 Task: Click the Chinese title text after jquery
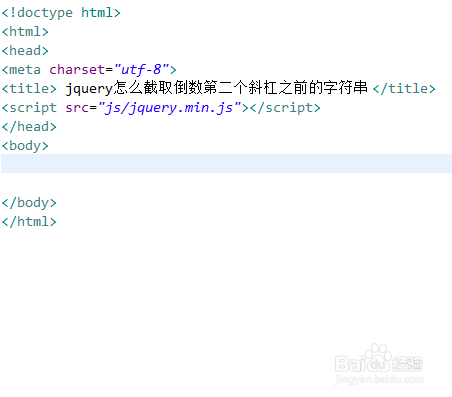(240, 88)
